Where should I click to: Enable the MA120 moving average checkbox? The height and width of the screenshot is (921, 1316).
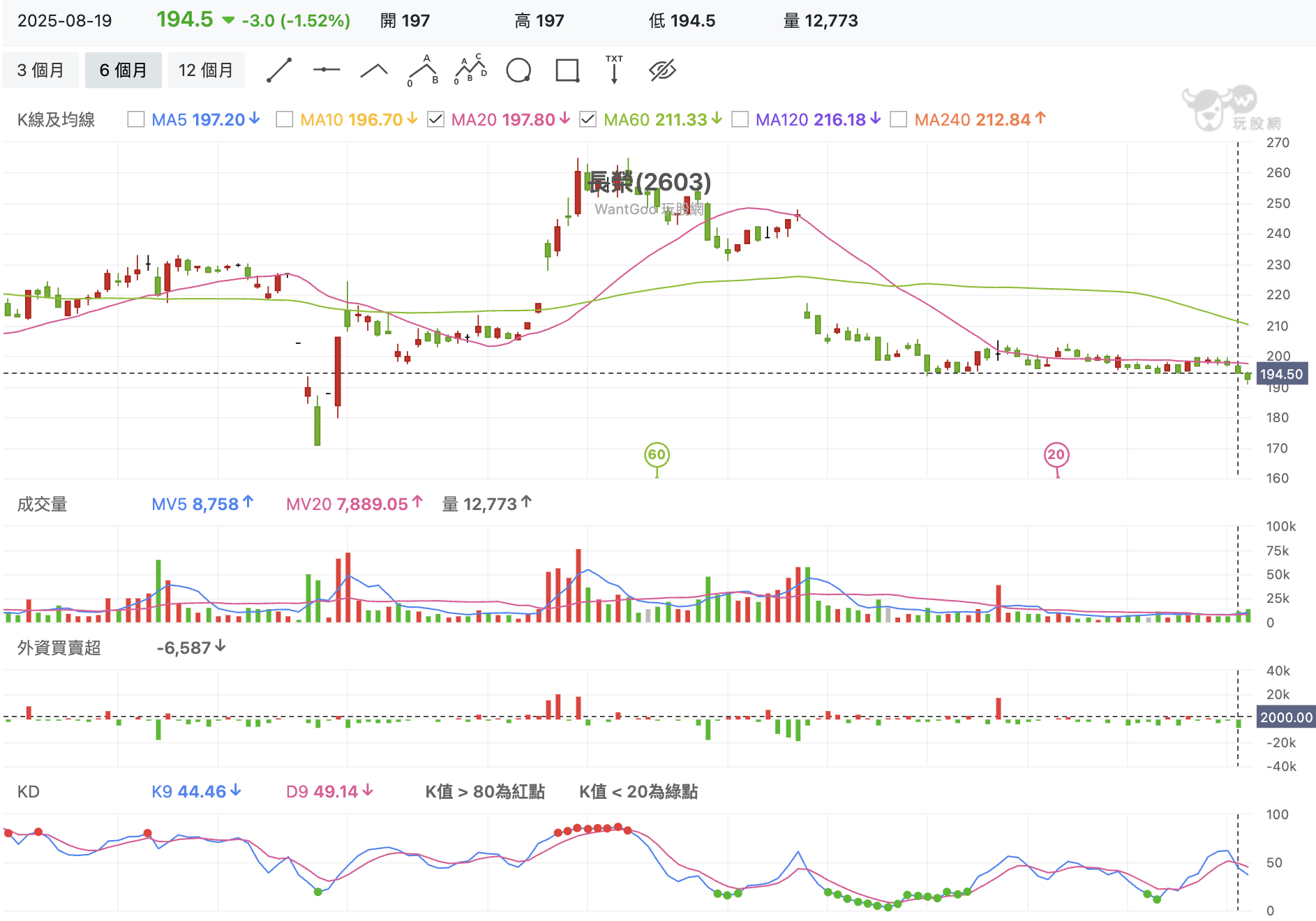pyautogui.click(x=740, y=120)
